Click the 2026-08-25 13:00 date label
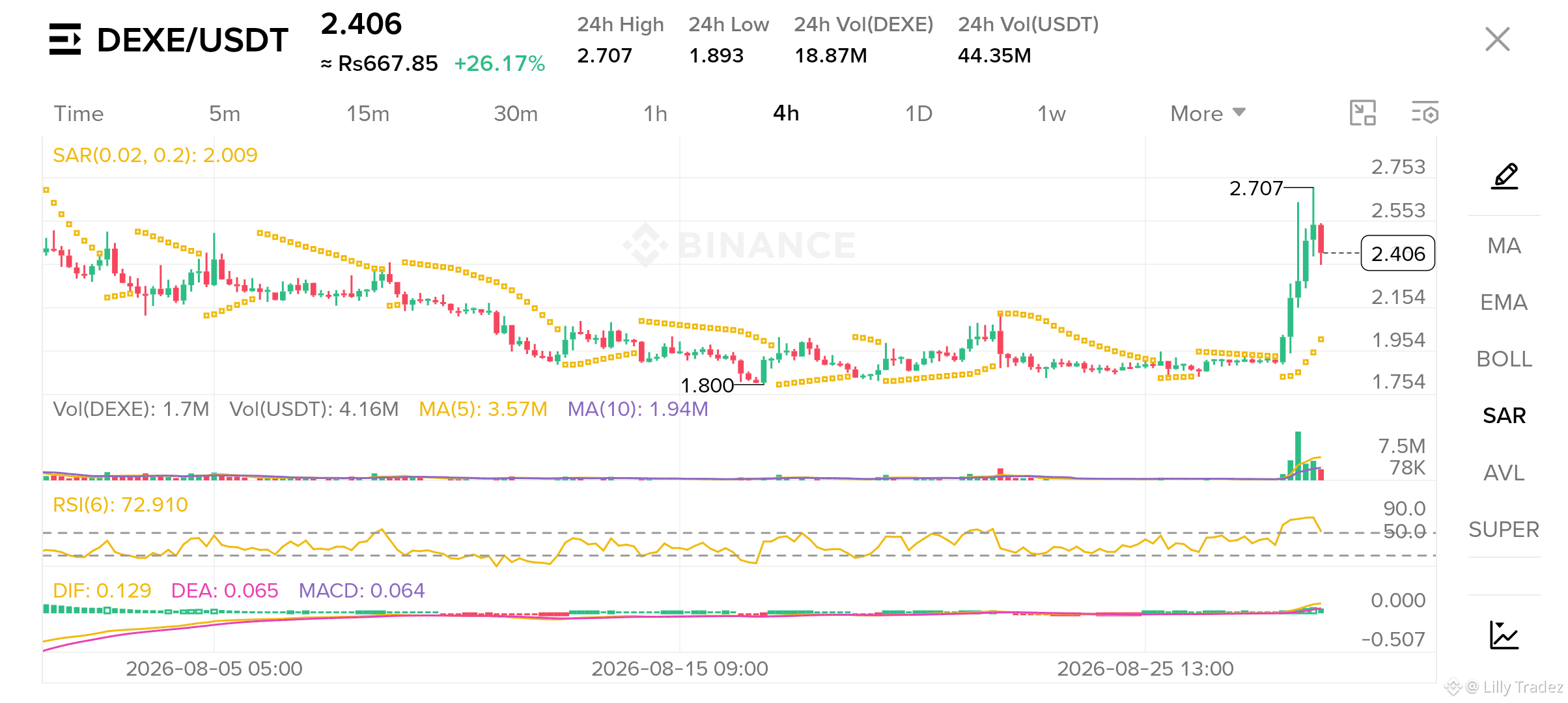1568x703 pixels. pyautogui.click(x=1145, y=669)
